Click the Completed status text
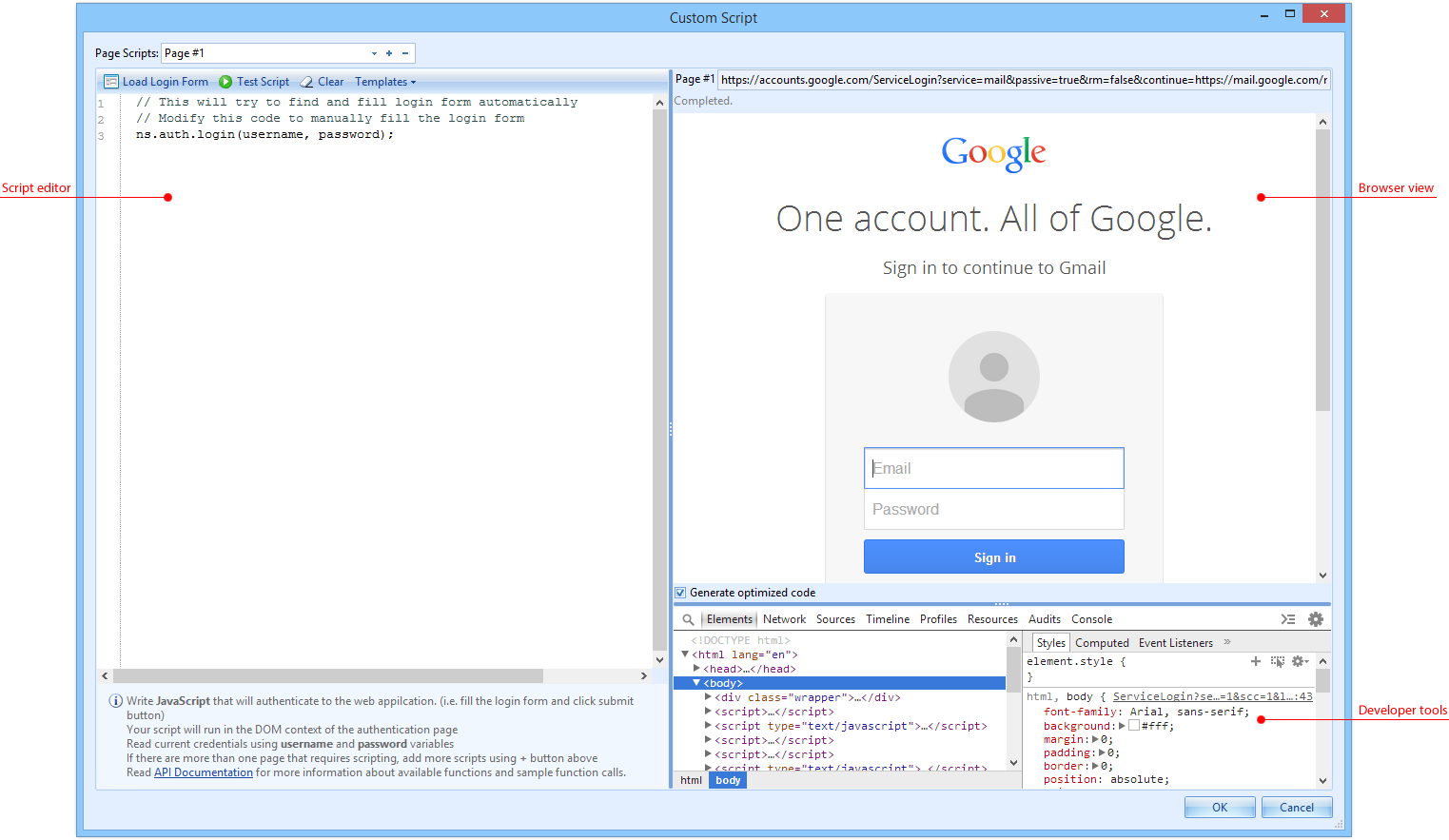The height and width of the screenshot is (840, 1449). [x=703, y=101]
